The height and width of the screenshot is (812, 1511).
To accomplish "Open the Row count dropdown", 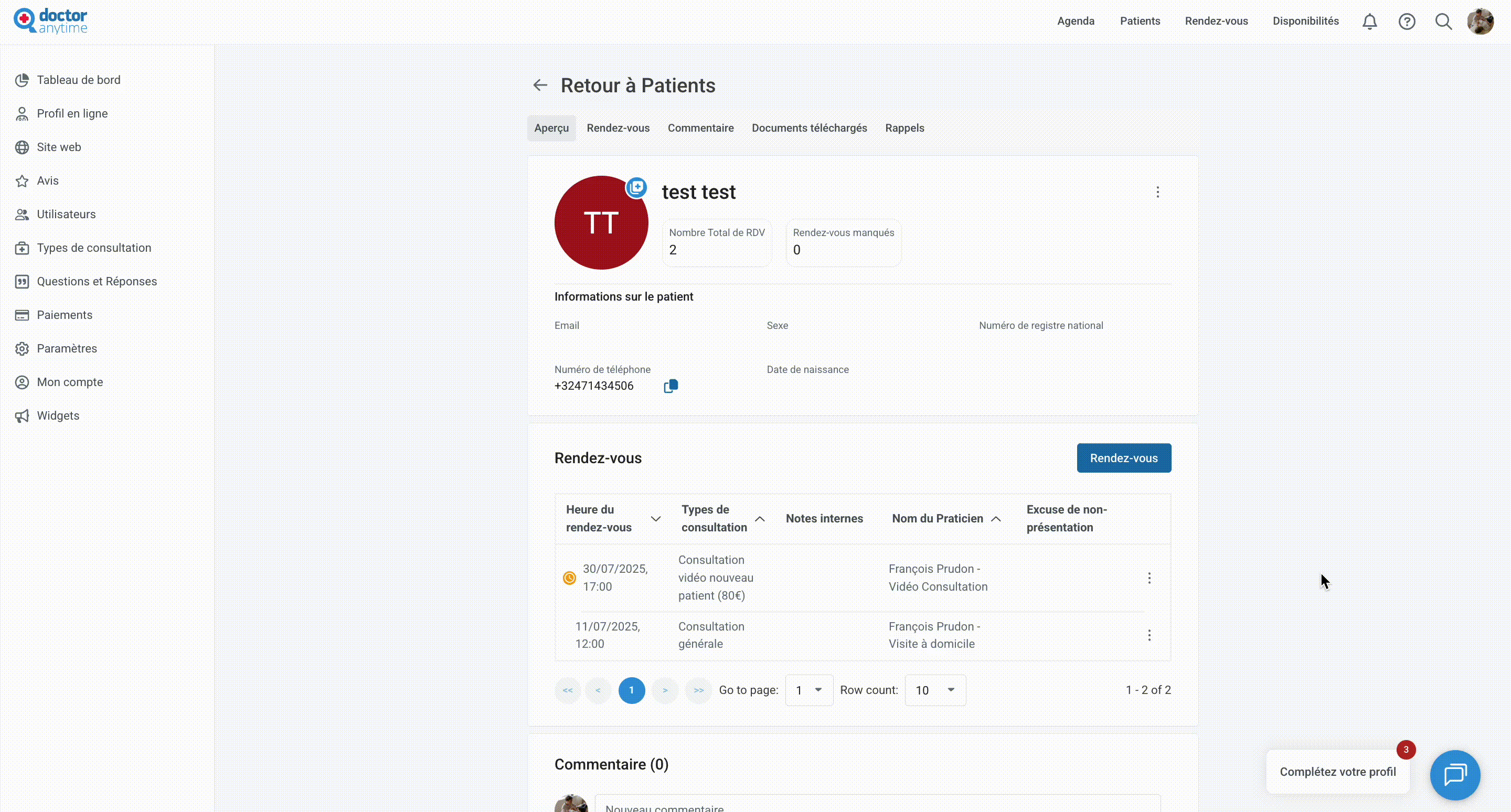I will click(x=935, y=690).
